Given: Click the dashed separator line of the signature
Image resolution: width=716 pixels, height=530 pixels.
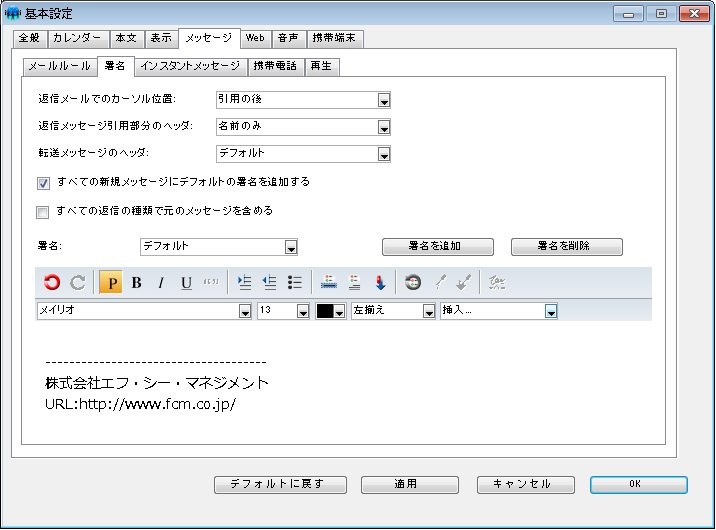Looking at the screenshot, I should pos(156,363).
